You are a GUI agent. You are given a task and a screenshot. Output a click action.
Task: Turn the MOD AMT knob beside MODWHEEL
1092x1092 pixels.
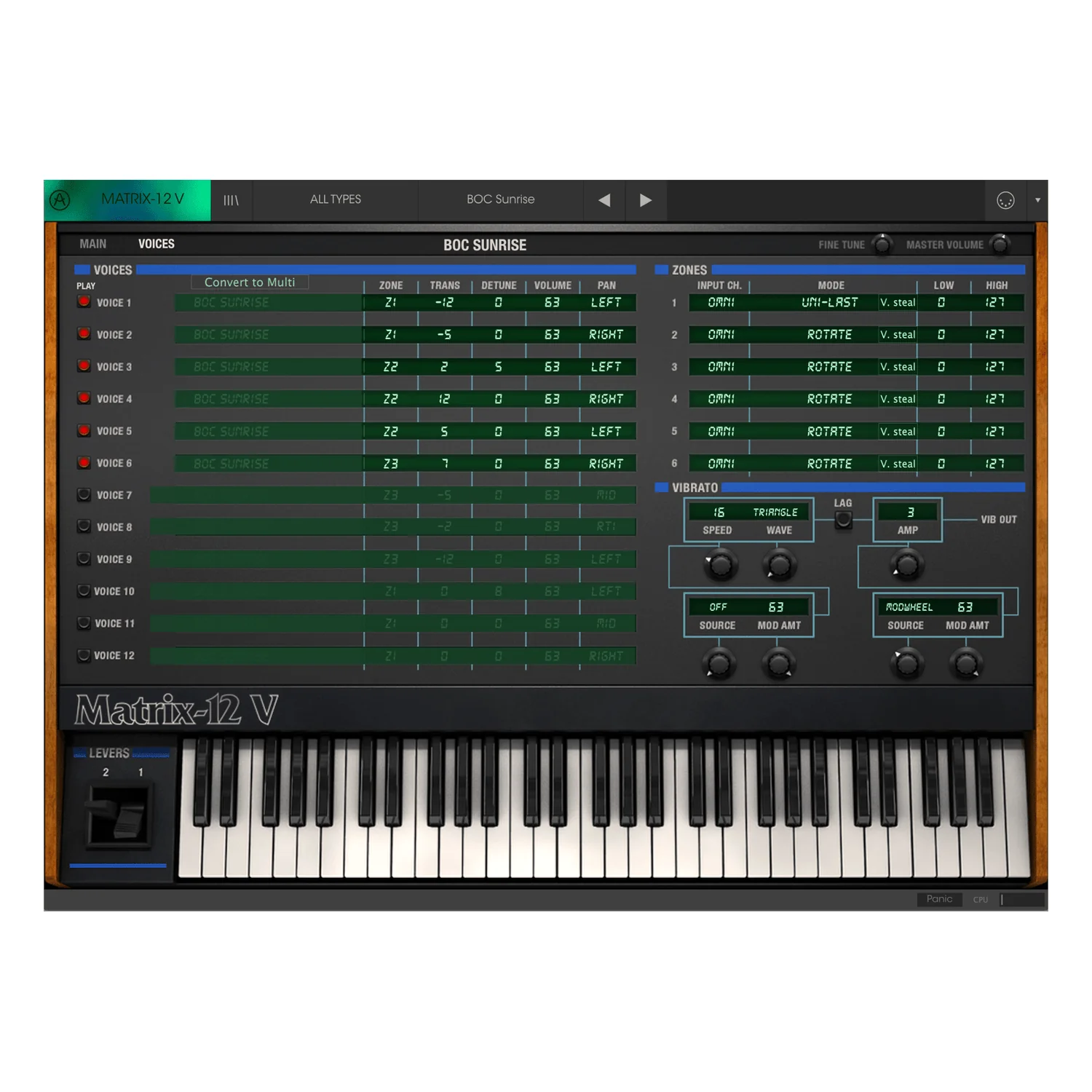(966, 663)
